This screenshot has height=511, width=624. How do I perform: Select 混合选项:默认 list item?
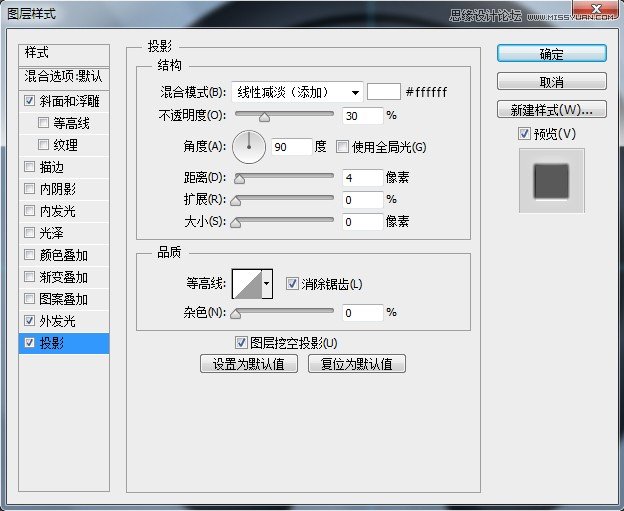click(64, 76)
